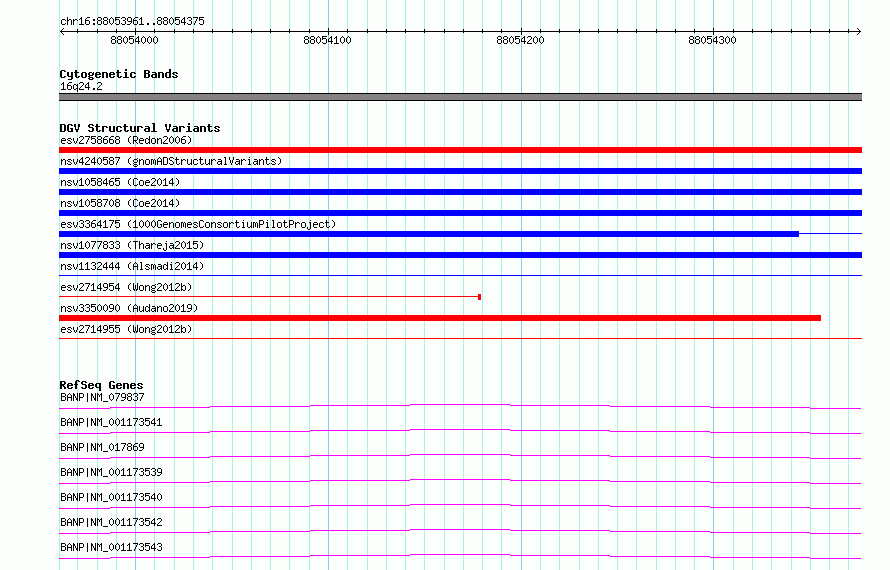
Task: Click the esv2714954 (Wong2012b) red end marker
Action: 480,297
